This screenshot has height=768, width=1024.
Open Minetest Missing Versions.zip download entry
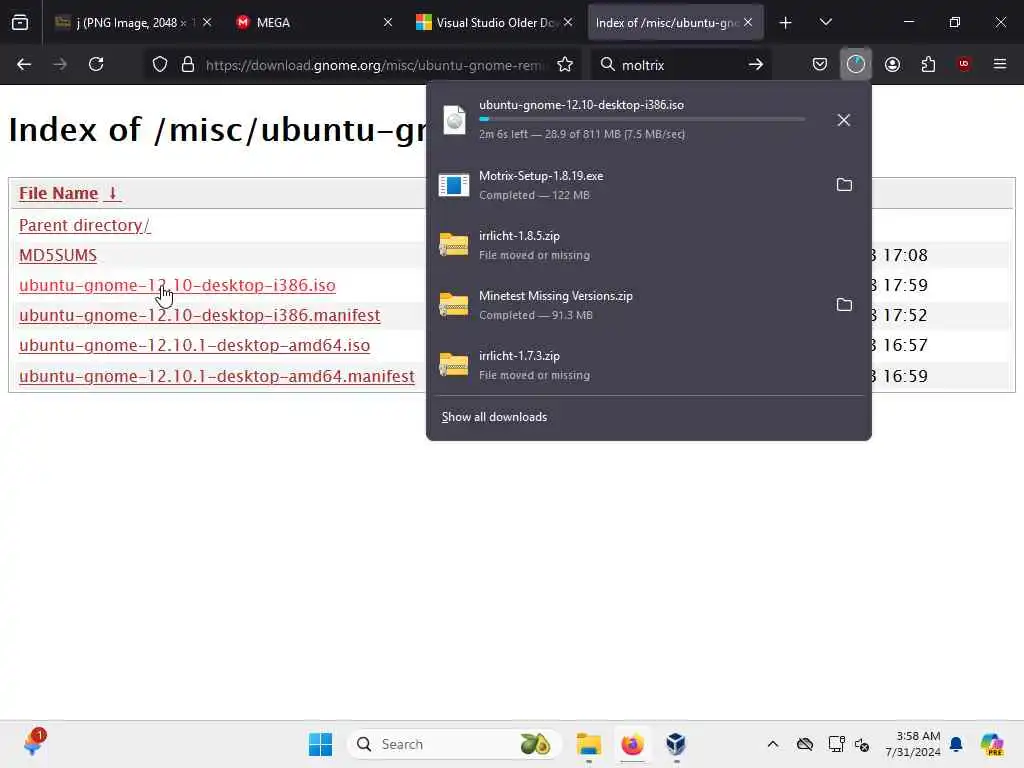627,306
